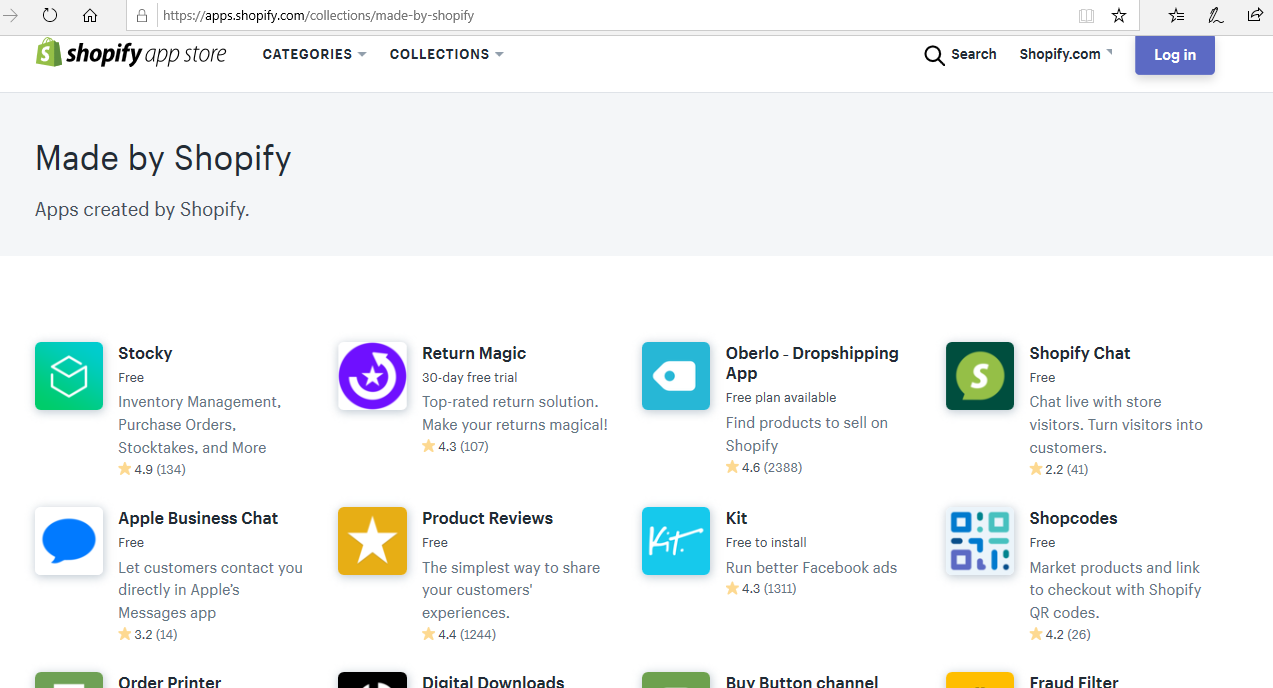The height and width of the screenshot is (688, 1273).
Task: Open the Shopcodes QR icon
Action: (979, 541)
